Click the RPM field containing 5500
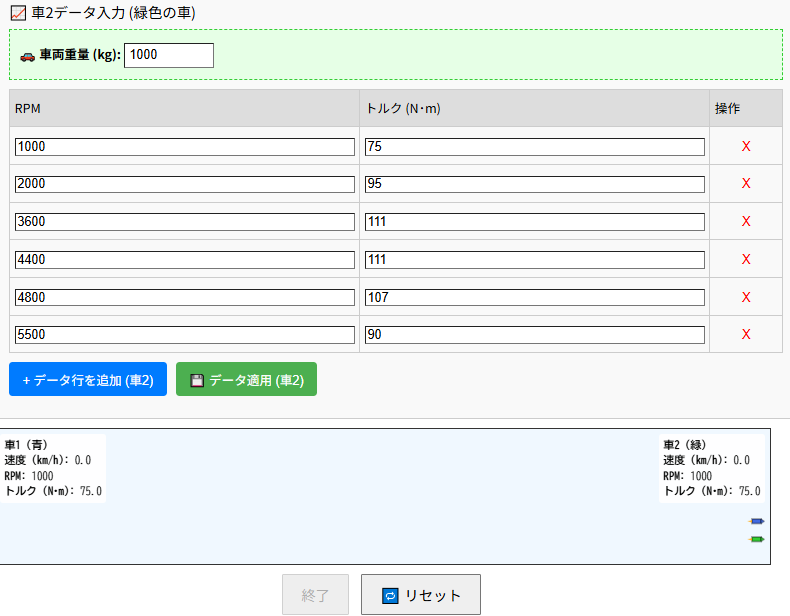The width and height of the screenshot is (790, 616). pyautogui.click(x=185, y=334)
